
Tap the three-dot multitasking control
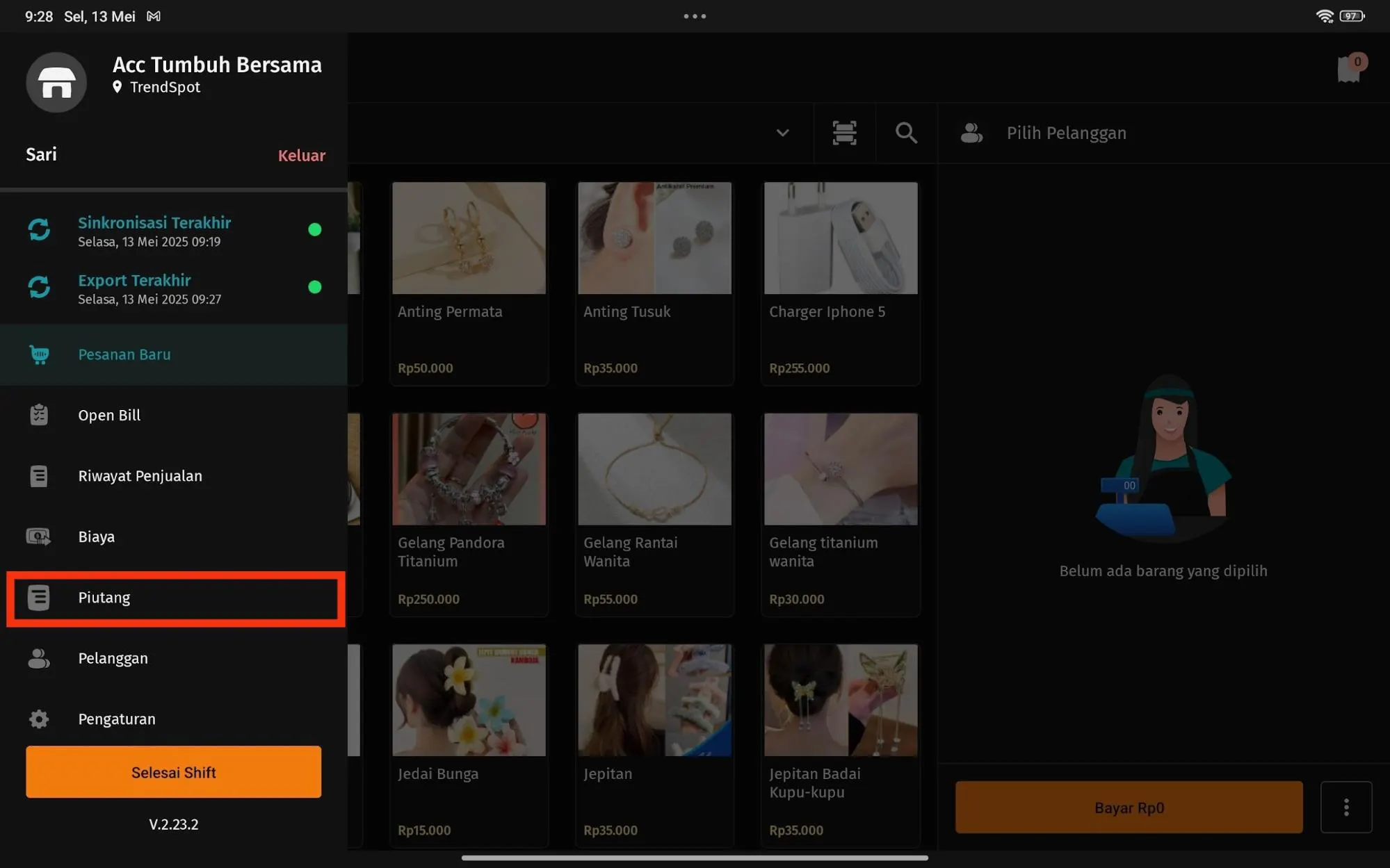(695, 16)
